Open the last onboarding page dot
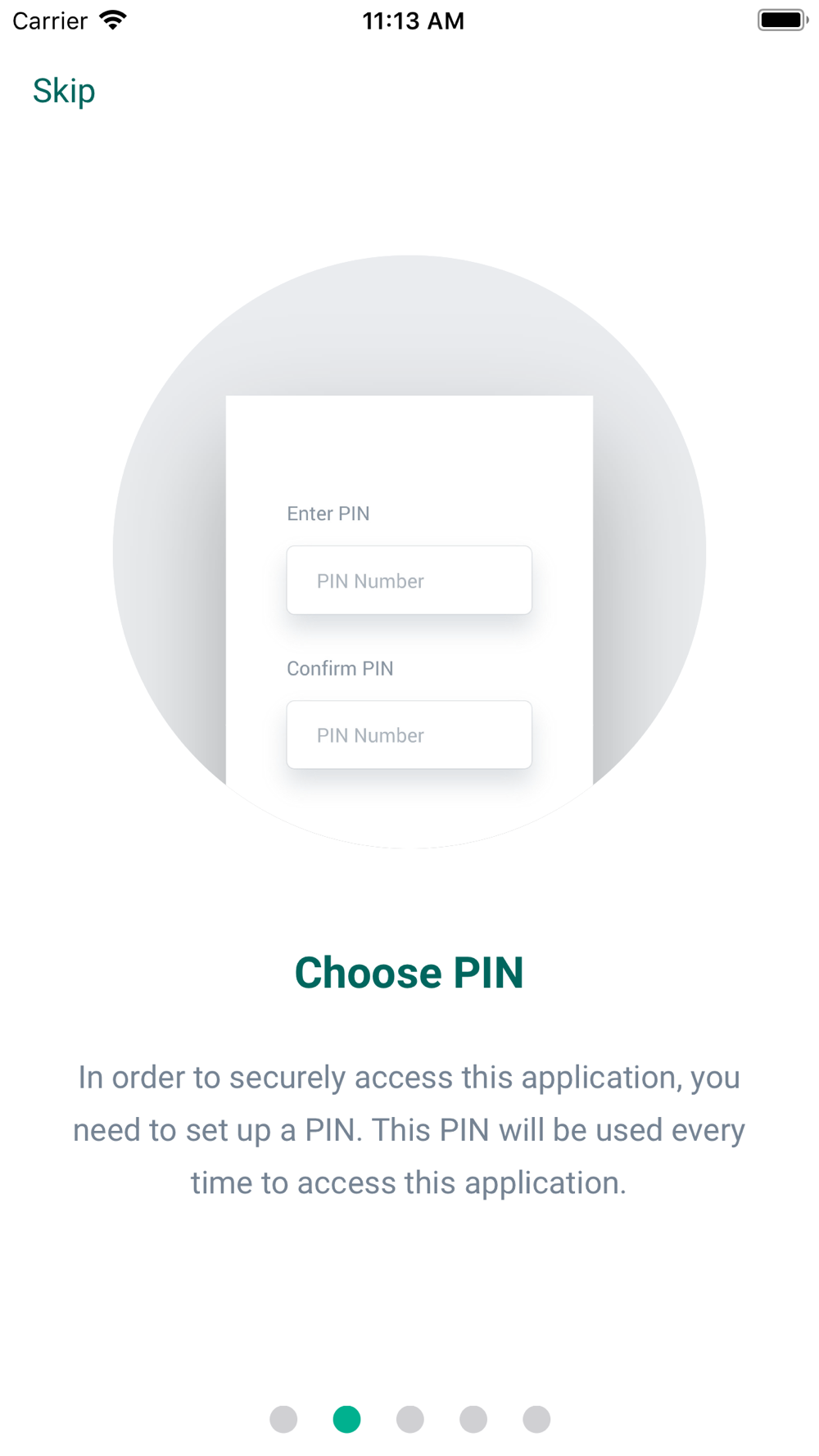This screenshot has height=1456, width=819. coord(536,1419)
